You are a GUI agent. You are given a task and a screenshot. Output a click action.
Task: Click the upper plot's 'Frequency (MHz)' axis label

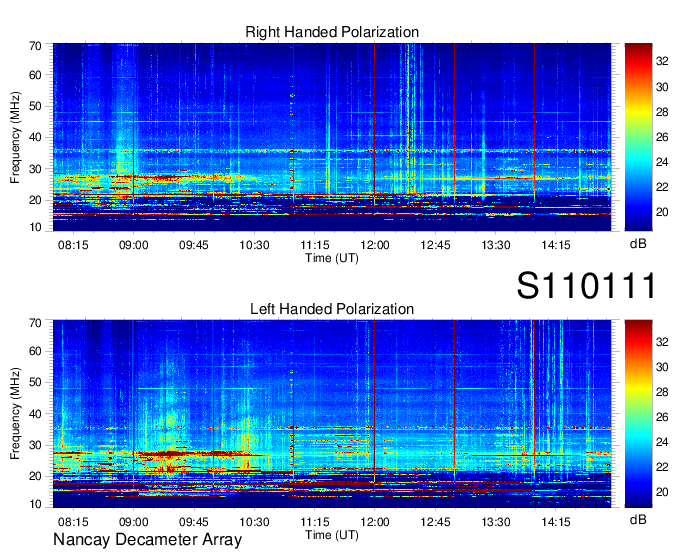click(x=15, y=137)
